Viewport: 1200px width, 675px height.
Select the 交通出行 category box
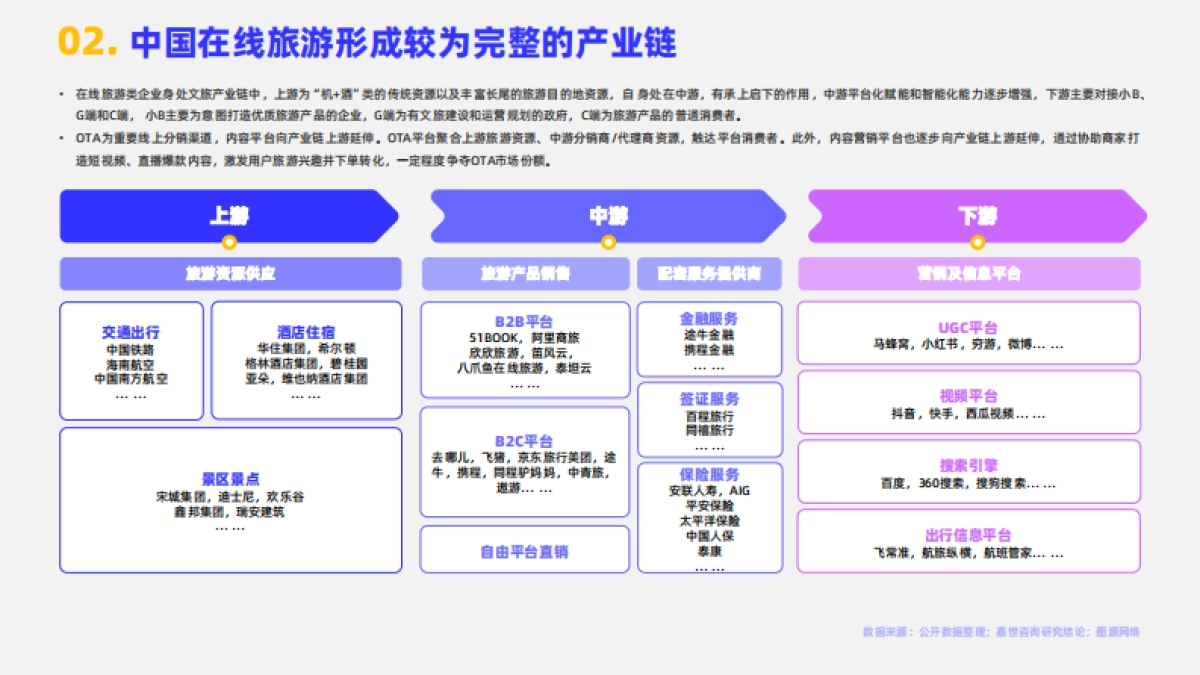tap(130, 360)
